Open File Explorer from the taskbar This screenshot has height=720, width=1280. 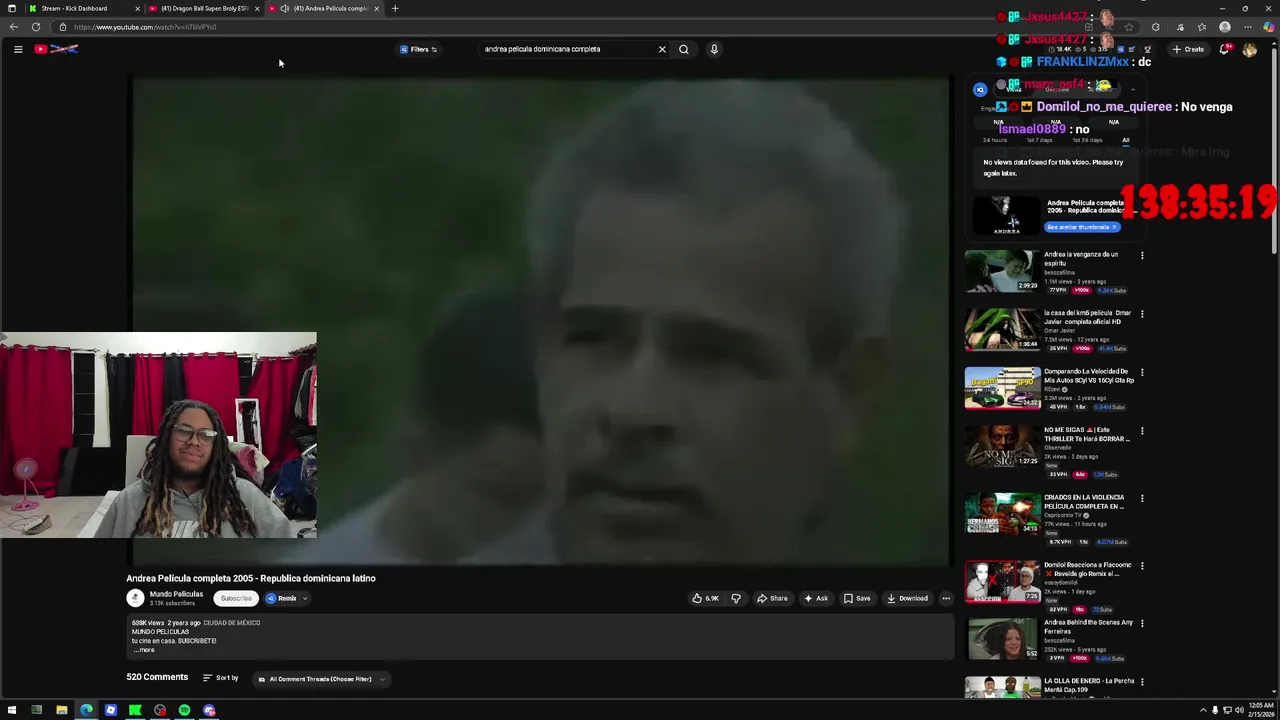[61, 710]
